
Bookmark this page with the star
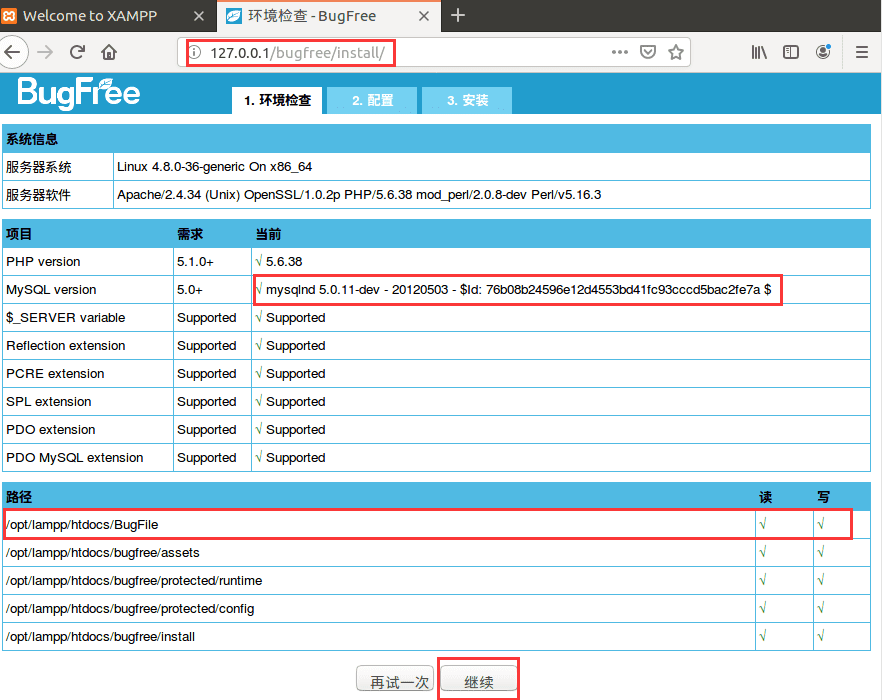676,52
